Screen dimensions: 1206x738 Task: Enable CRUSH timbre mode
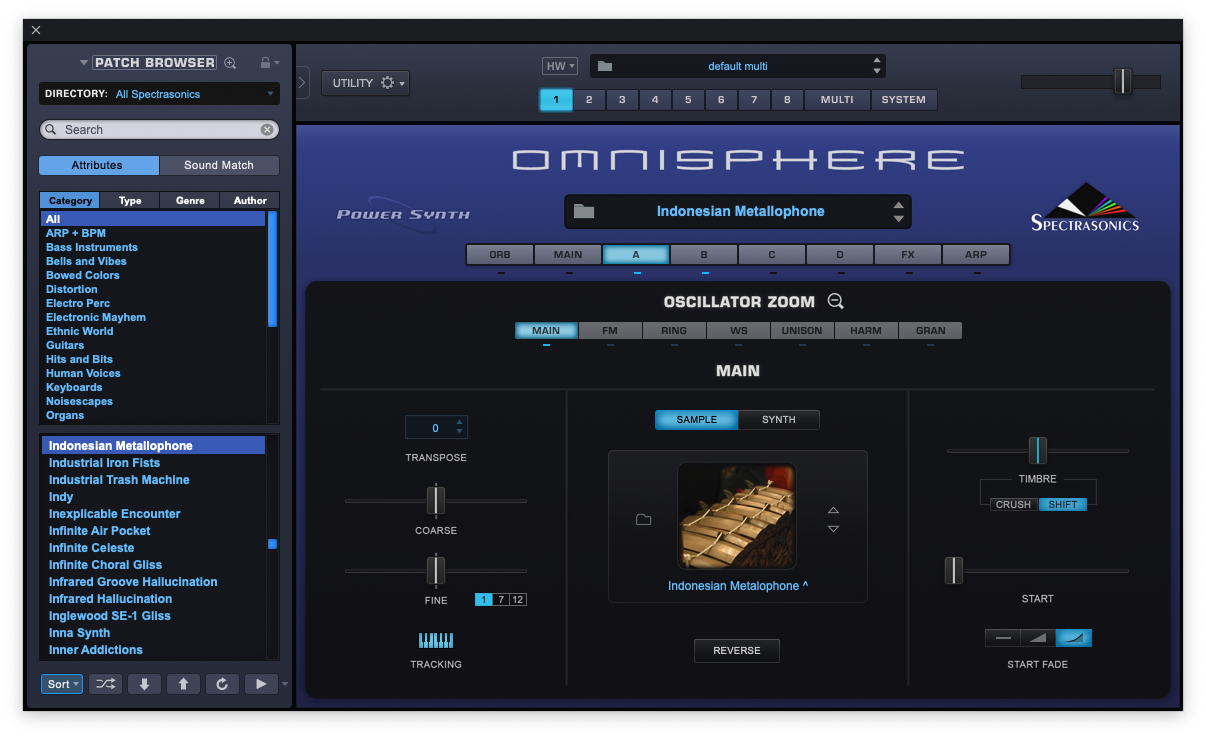click(1013, 505)
